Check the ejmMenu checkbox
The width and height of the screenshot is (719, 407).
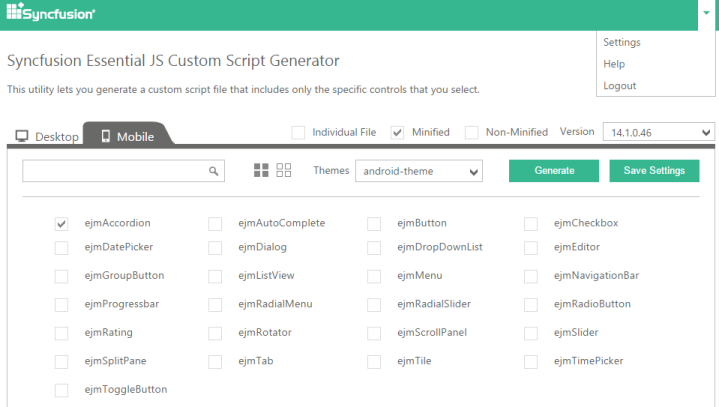374,276
